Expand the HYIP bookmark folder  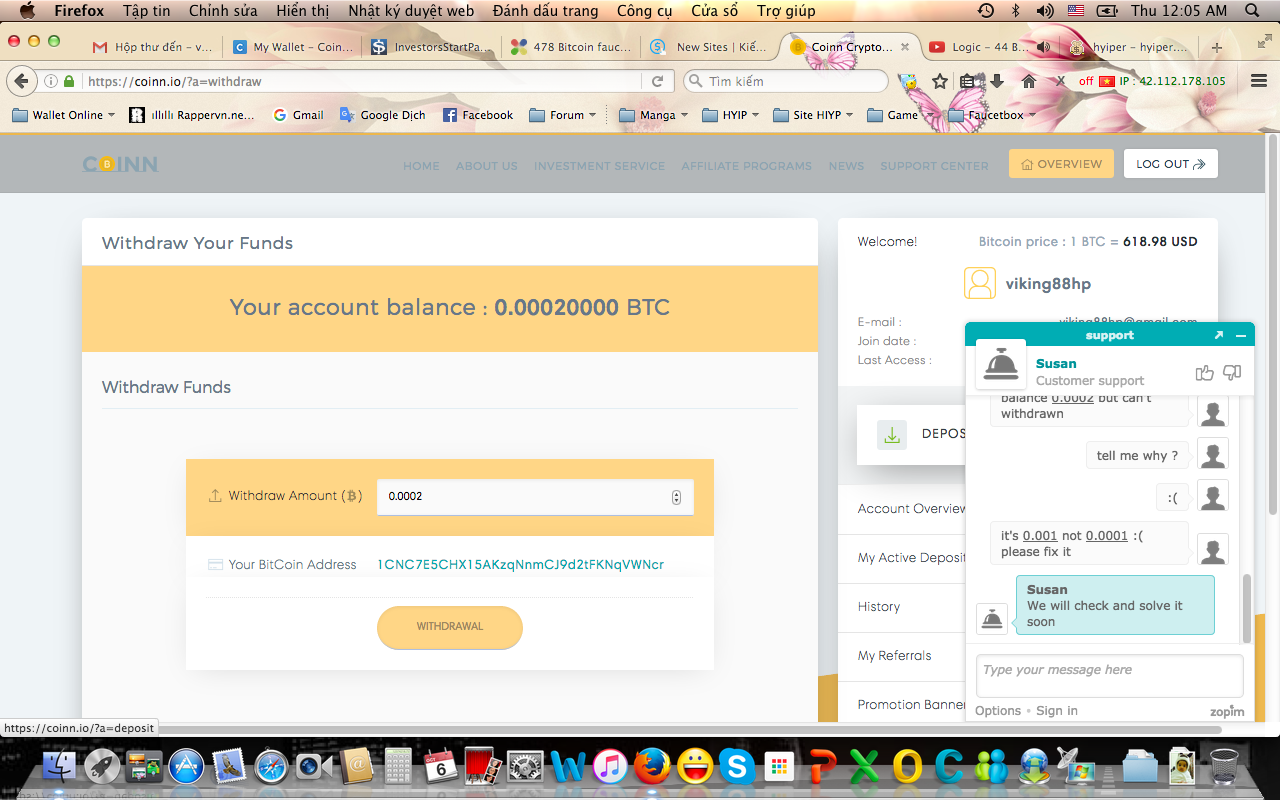[x=730, y=115]
